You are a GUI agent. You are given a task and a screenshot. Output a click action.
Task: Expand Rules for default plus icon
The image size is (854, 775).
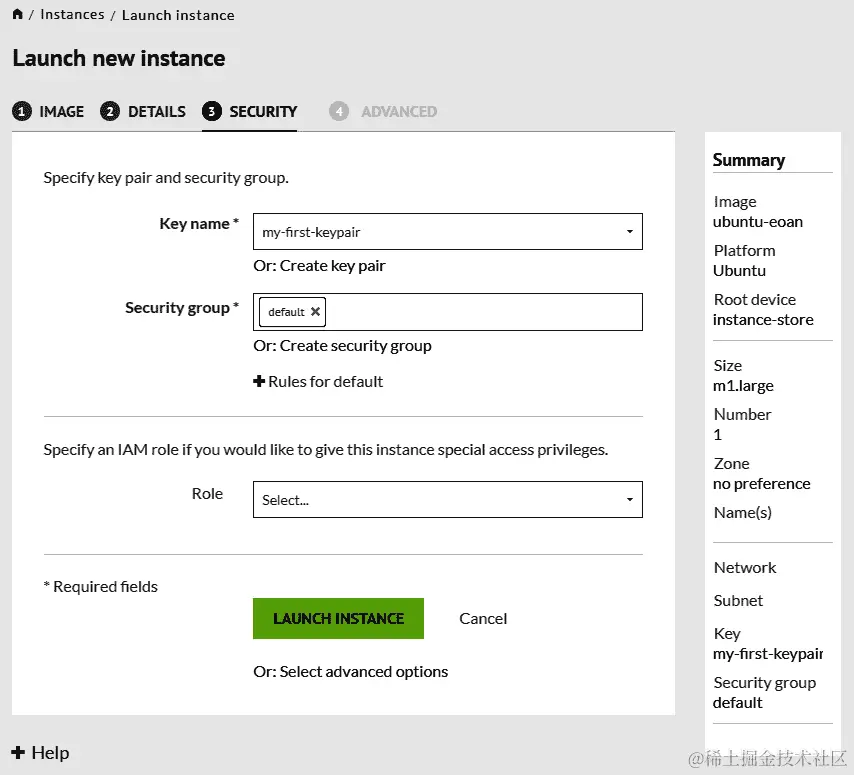coord(259,381)
